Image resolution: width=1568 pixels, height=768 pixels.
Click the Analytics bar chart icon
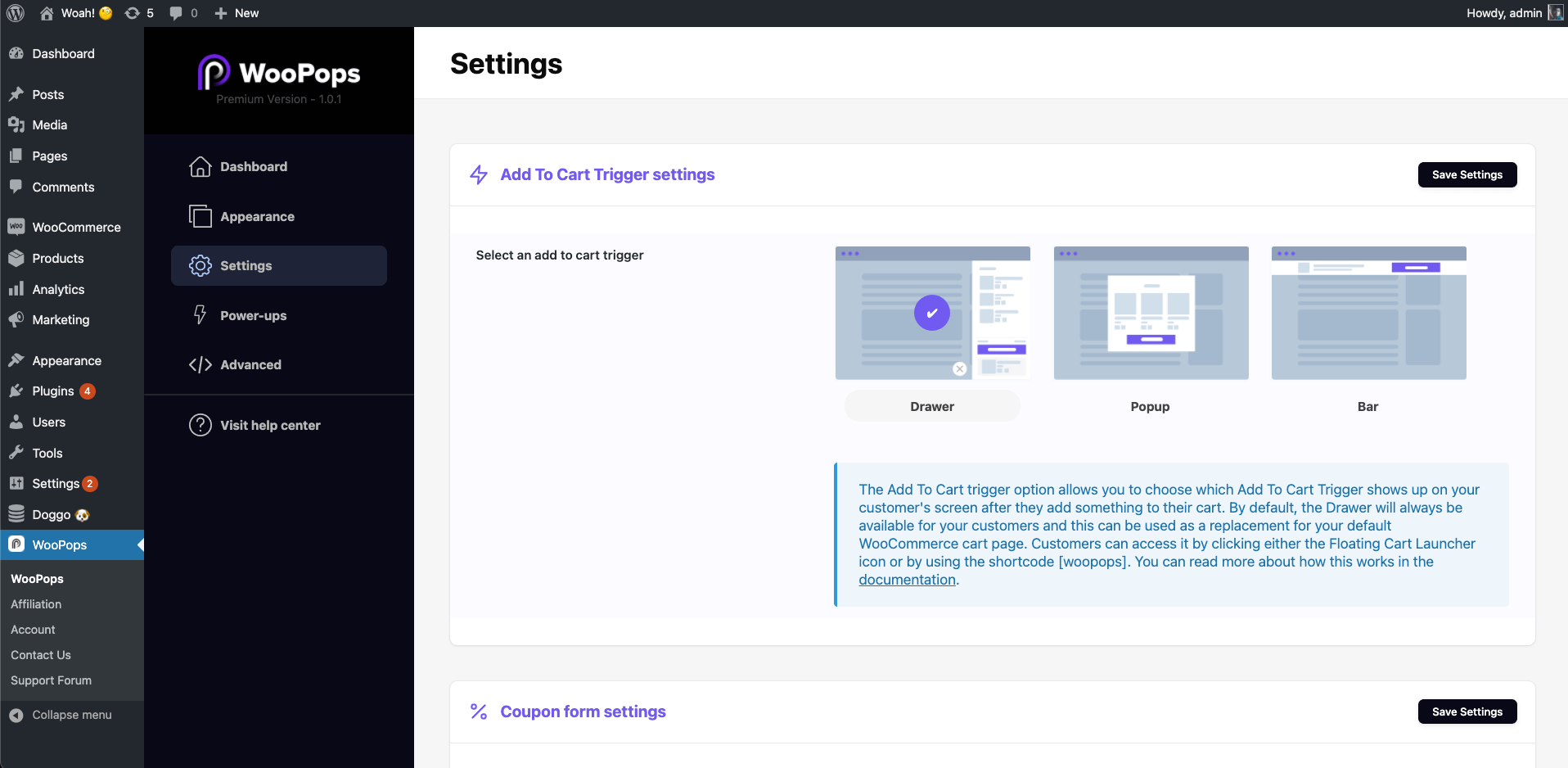coord(16,289)
